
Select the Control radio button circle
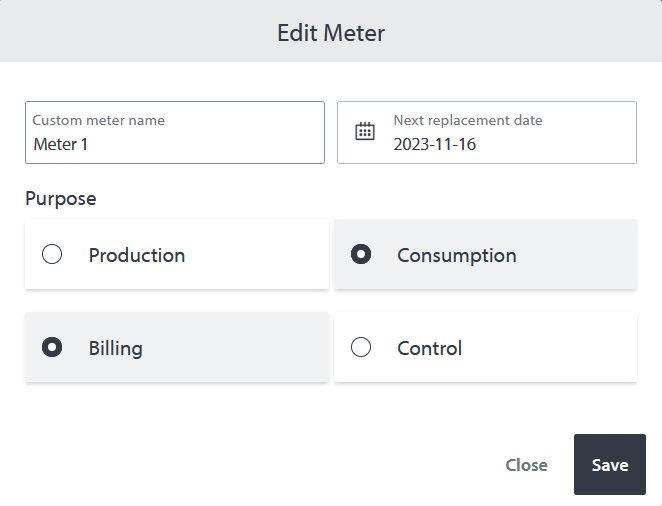(361, 348)
